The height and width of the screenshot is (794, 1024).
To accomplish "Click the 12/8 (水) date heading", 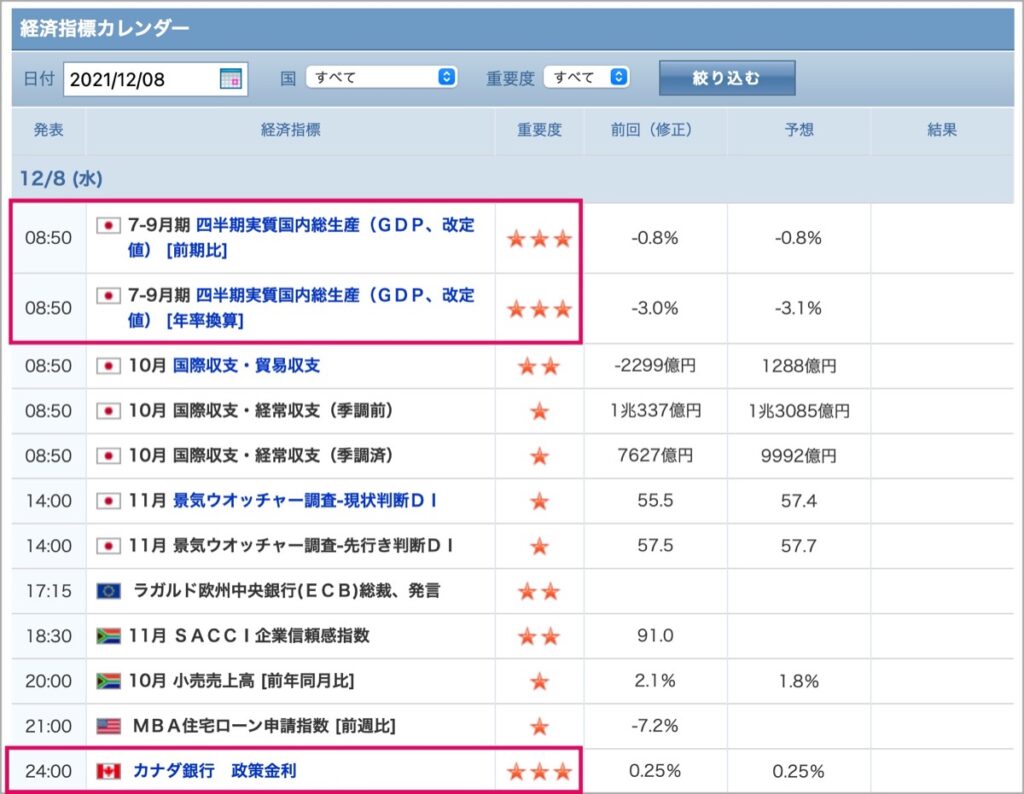I will click(x=61, y=179).
